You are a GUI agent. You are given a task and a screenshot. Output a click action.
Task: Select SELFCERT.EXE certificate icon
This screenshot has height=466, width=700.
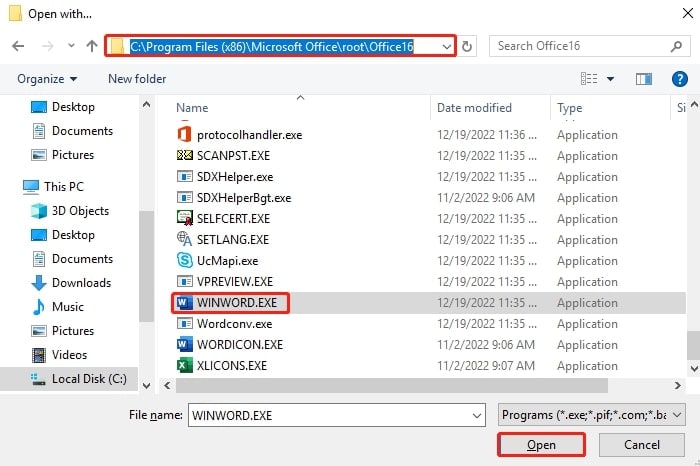(185, 218)
